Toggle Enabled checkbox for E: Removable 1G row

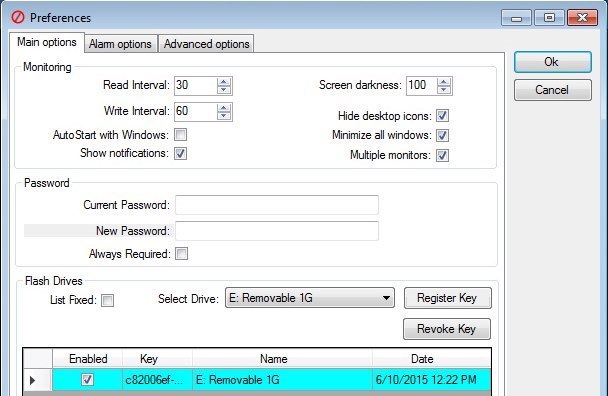[x=87, y=379]
